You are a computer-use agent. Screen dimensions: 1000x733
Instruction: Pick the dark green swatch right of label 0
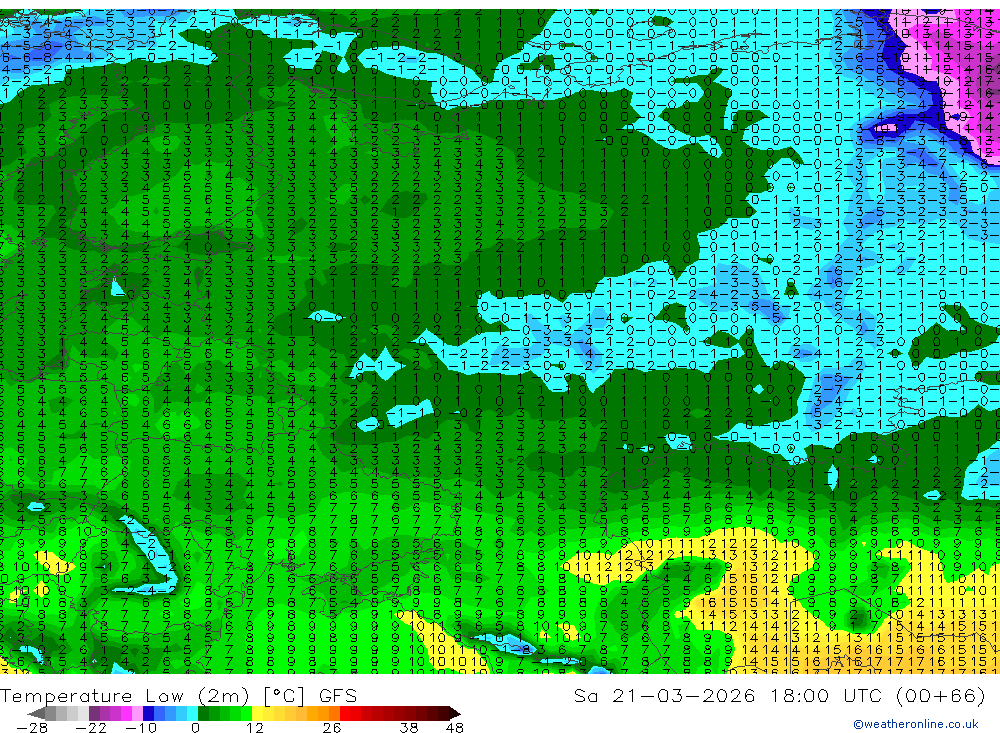(x=203, y=714)
